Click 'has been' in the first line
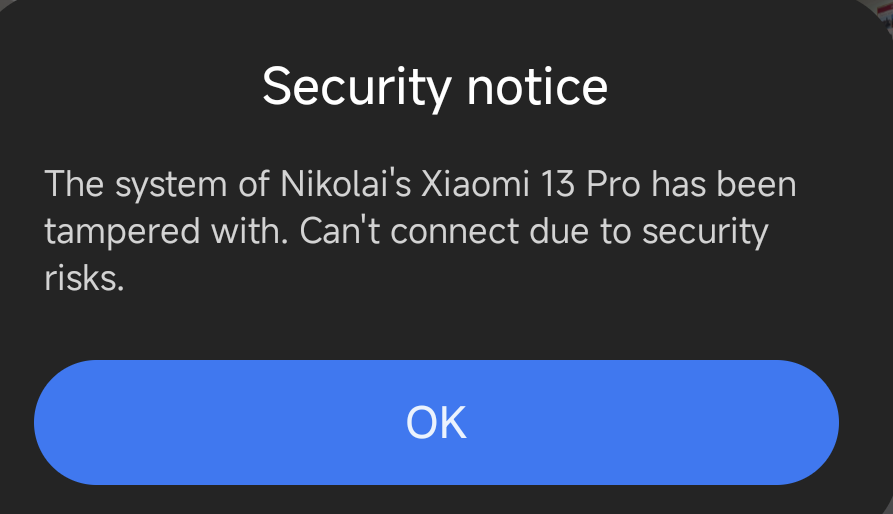The width and height of the screenshot is (893, 514). [724, 184]
